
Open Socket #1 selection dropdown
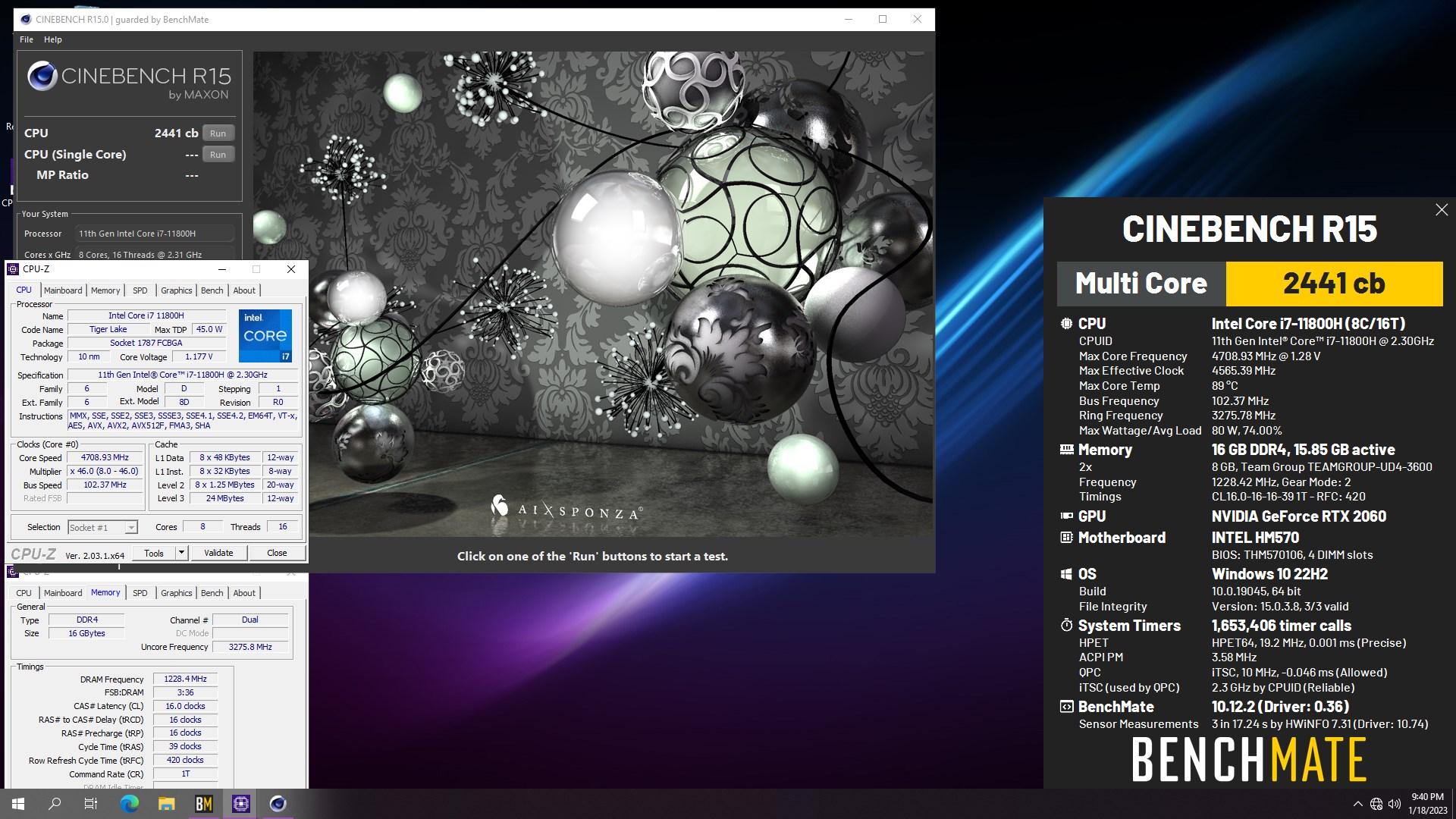point(102,528)
